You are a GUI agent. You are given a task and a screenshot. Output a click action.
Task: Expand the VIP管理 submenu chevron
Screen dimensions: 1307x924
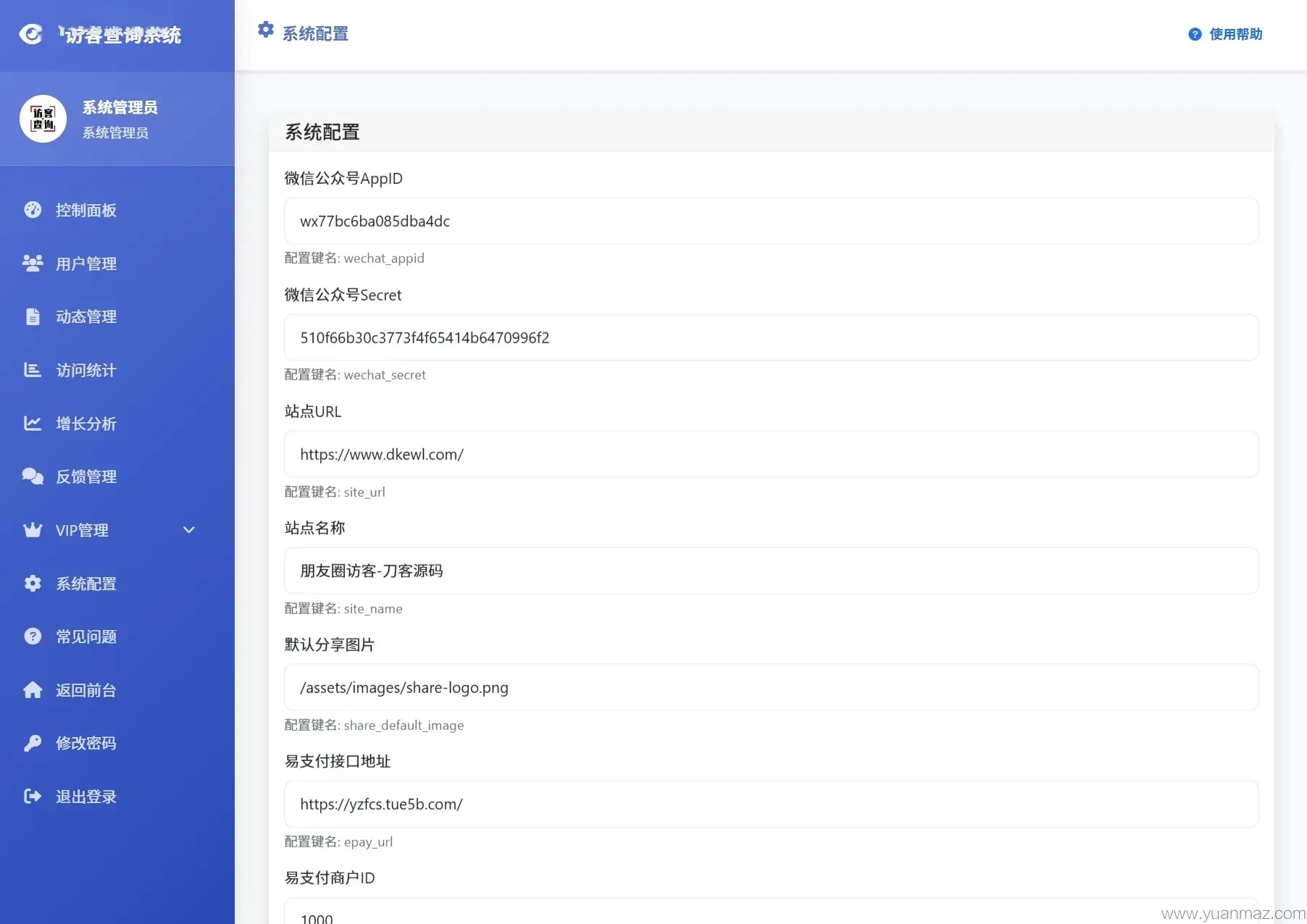click(x=189, y=530)
